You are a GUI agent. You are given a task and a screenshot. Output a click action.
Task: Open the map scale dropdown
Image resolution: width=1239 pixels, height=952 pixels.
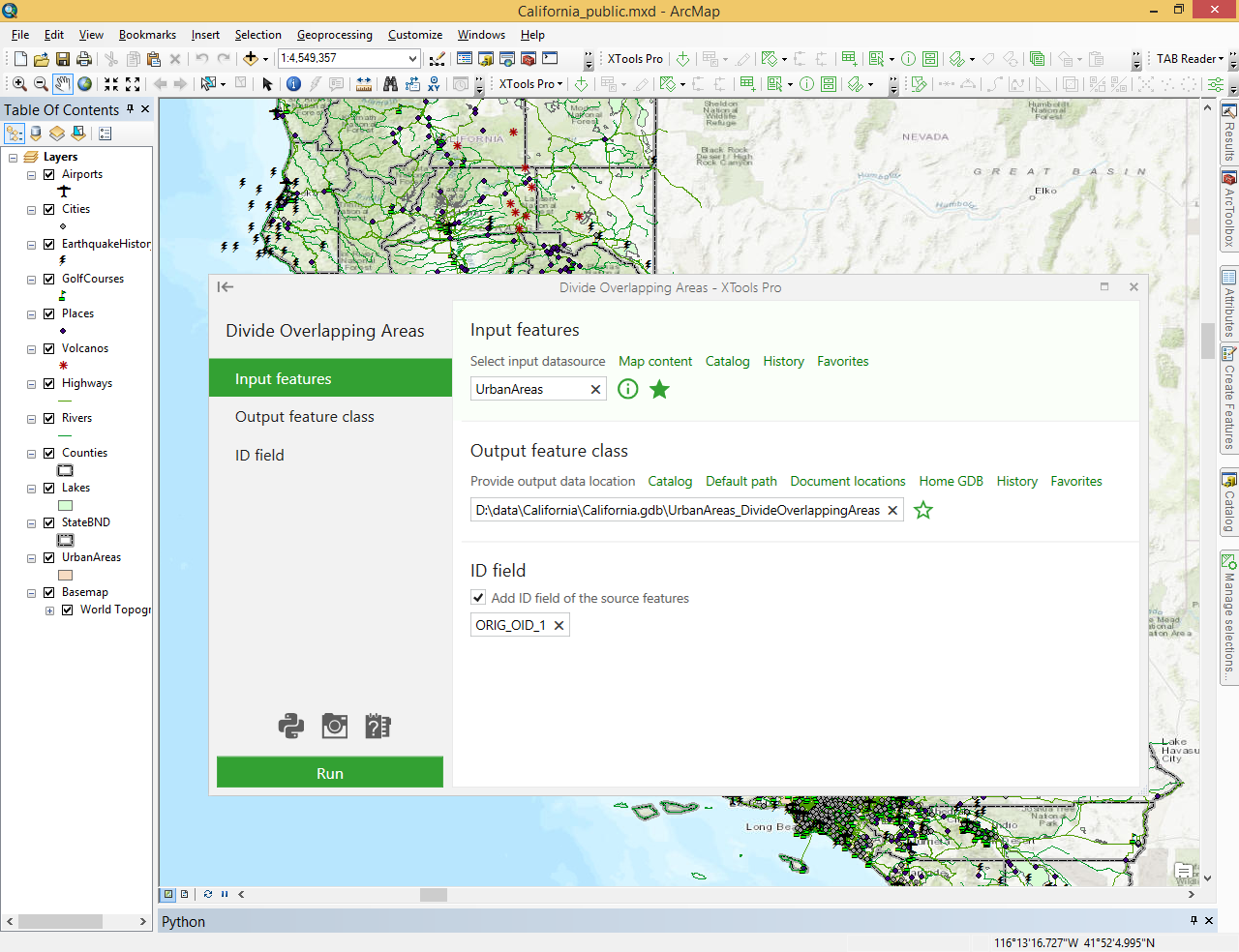pyautogui.click(x=412, y=59)
